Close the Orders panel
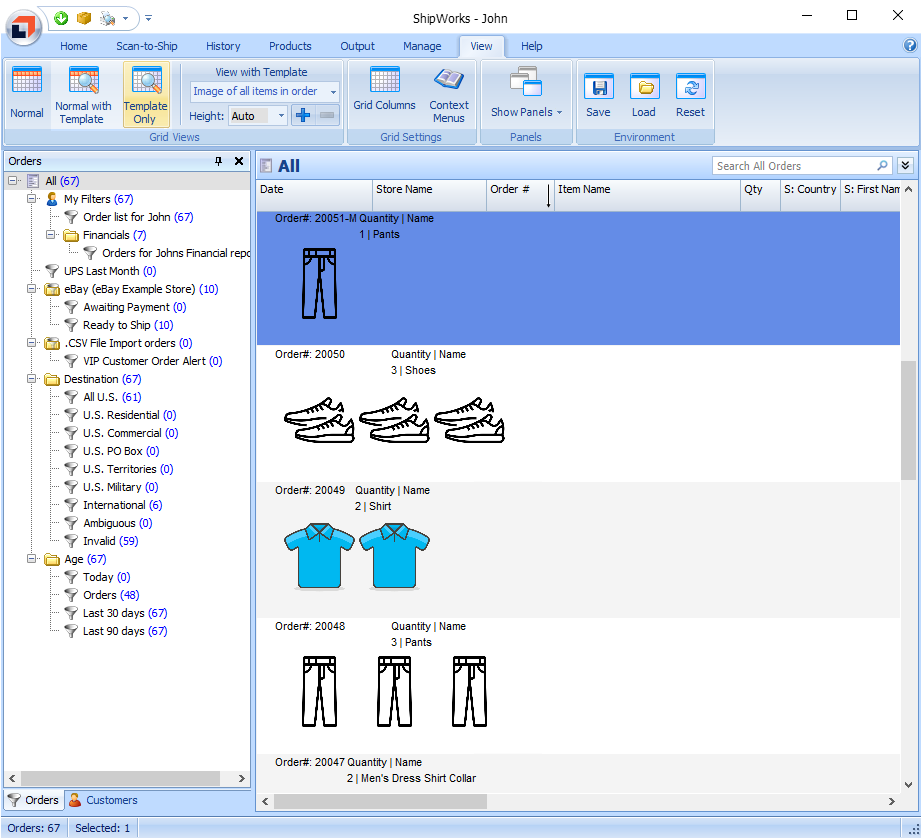The width and height of the screenshot is (921, 838). tap(239, 161)
